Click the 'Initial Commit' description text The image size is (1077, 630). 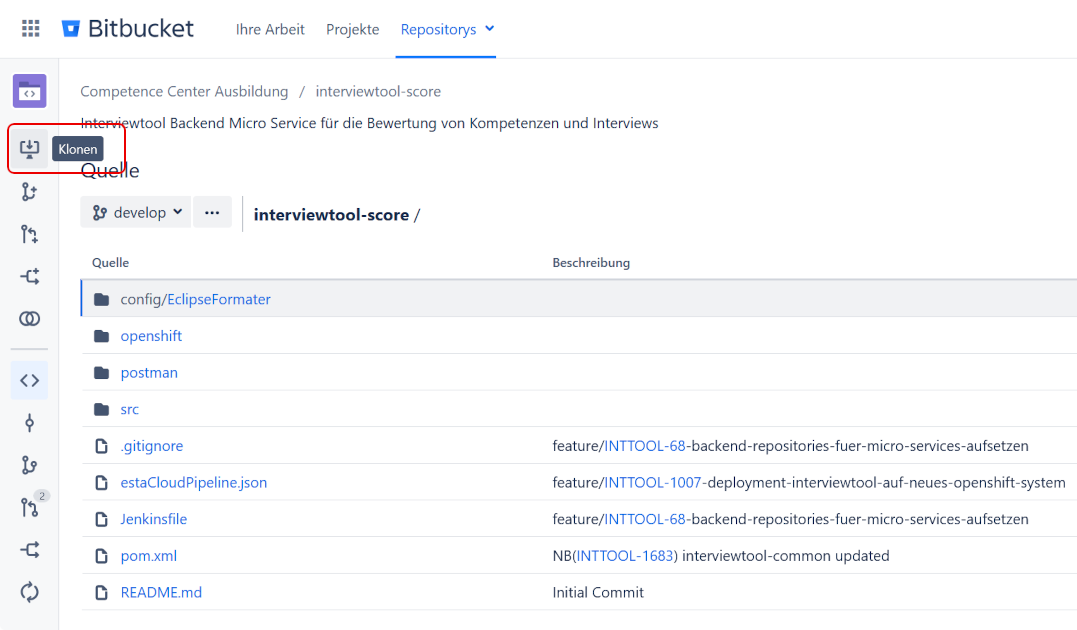point(598,592)
